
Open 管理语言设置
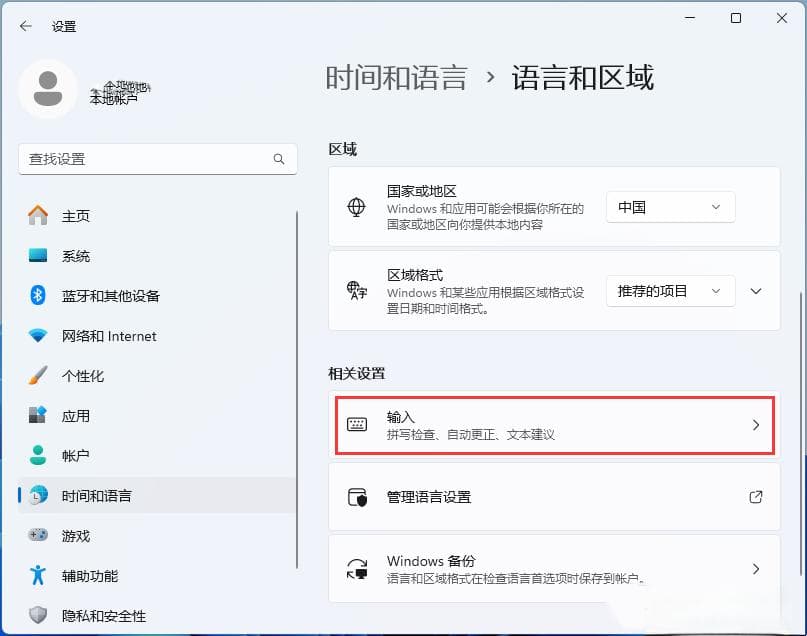554,497
